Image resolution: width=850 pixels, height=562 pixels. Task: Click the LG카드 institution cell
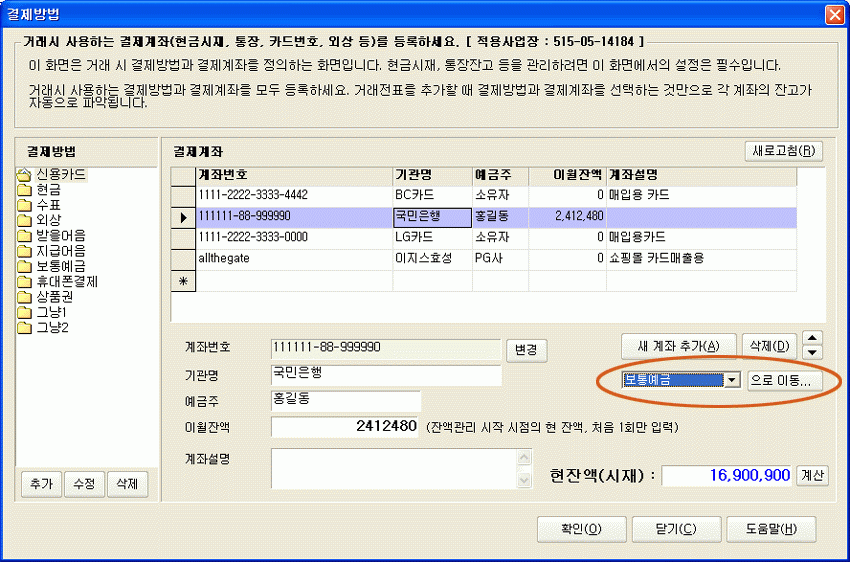433,238
